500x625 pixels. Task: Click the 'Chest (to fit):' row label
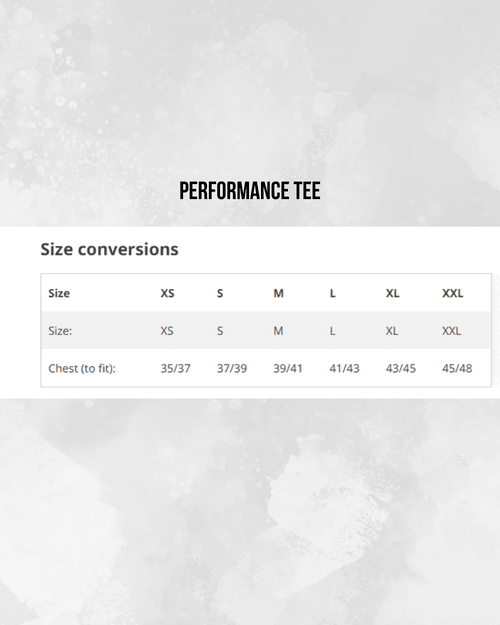(82, 368)
